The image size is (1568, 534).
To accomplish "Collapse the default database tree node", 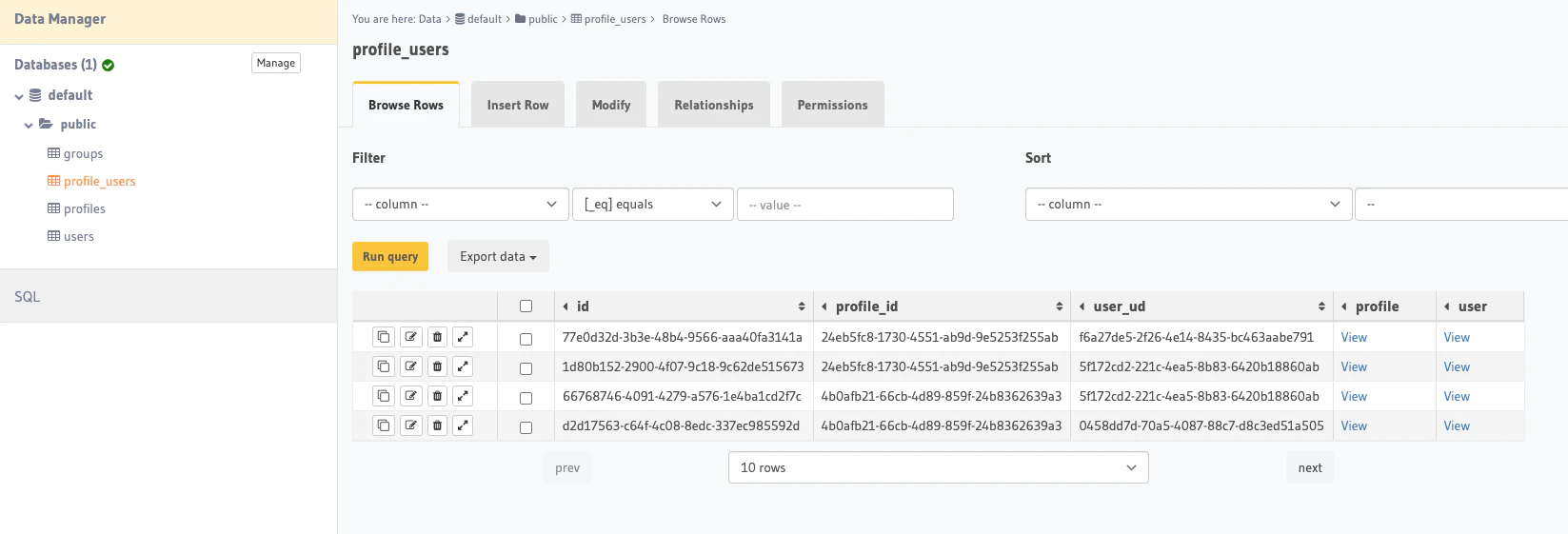I will tap(19, 96).
